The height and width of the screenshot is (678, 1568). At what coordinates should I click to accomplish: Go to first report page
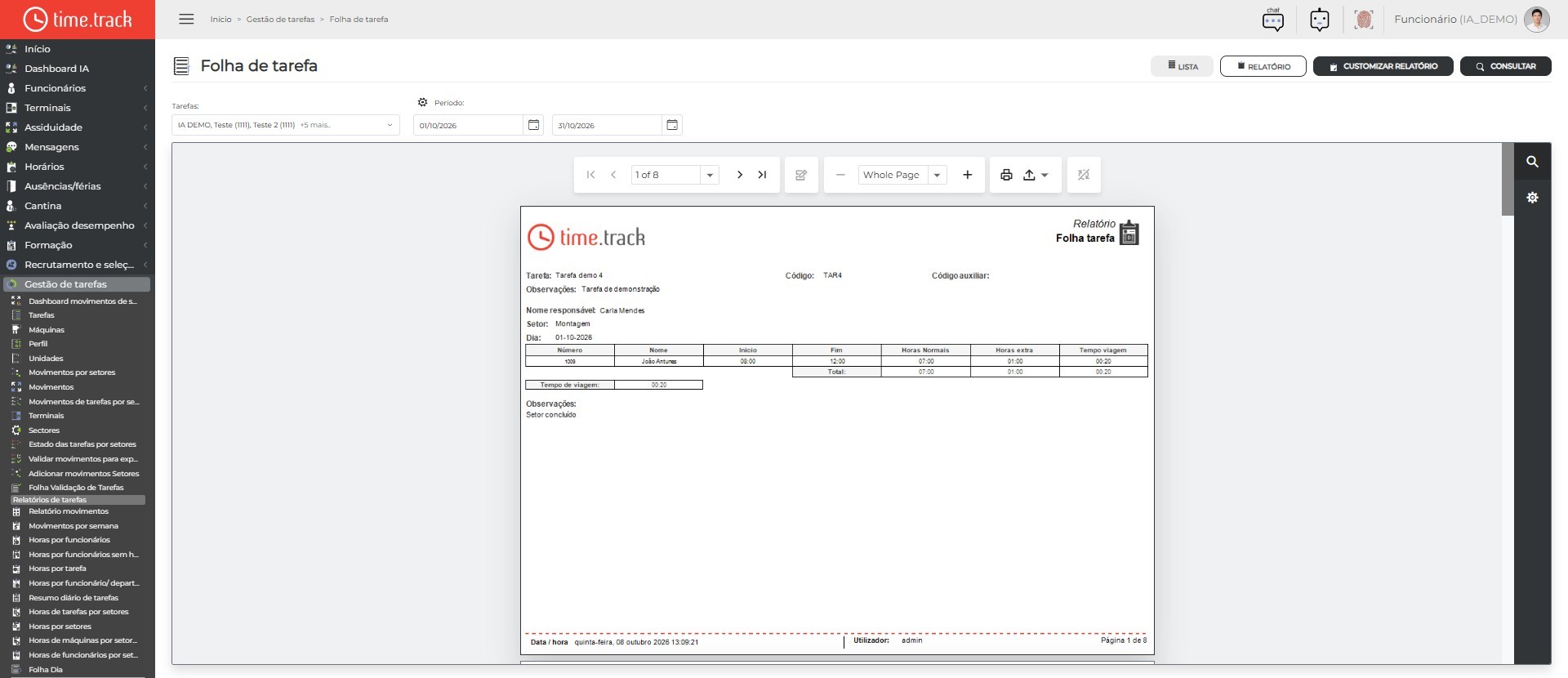[590, 175]
